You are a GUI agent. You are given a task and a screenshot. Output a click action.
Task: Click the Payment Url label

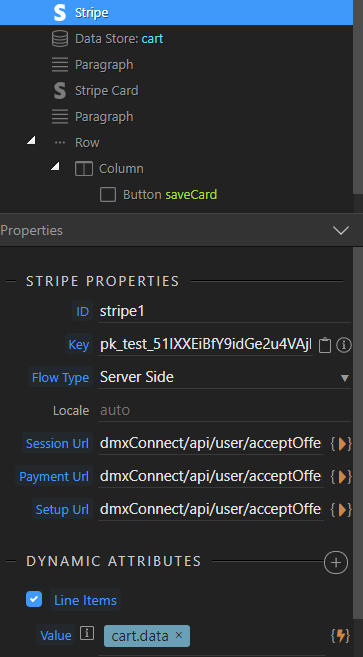click(54, 476)
